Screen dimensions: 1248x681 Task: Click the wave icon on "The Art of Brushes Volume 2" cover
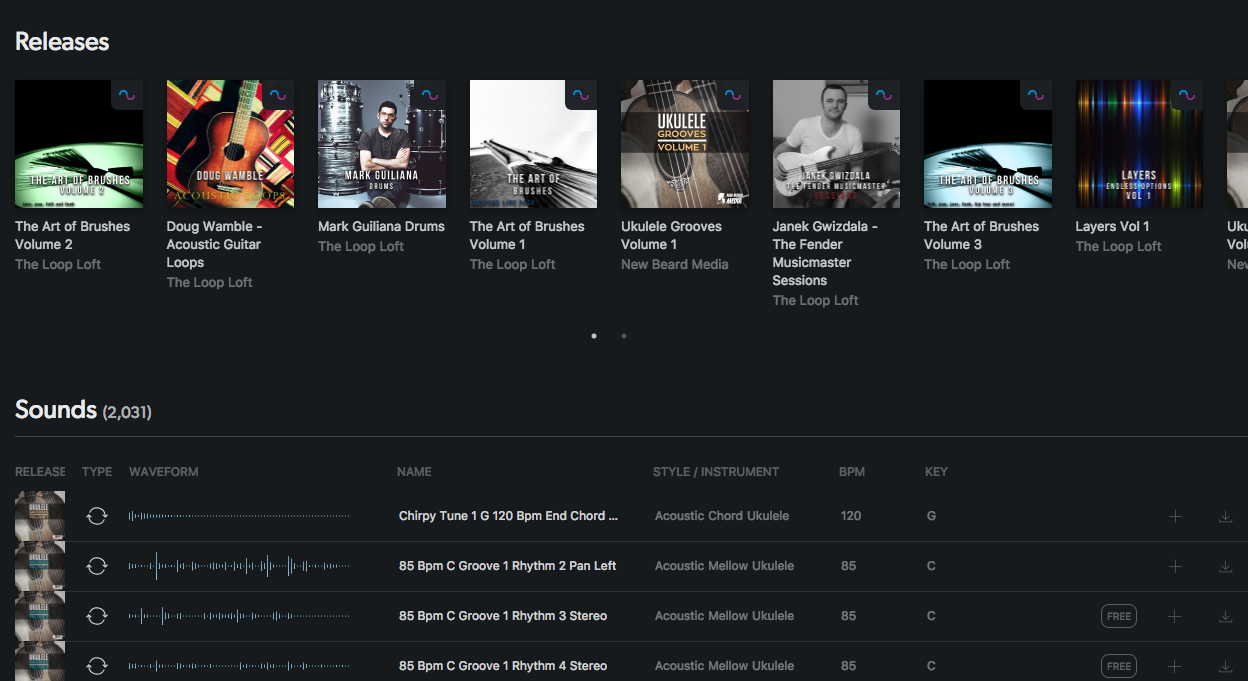point(127,94)
